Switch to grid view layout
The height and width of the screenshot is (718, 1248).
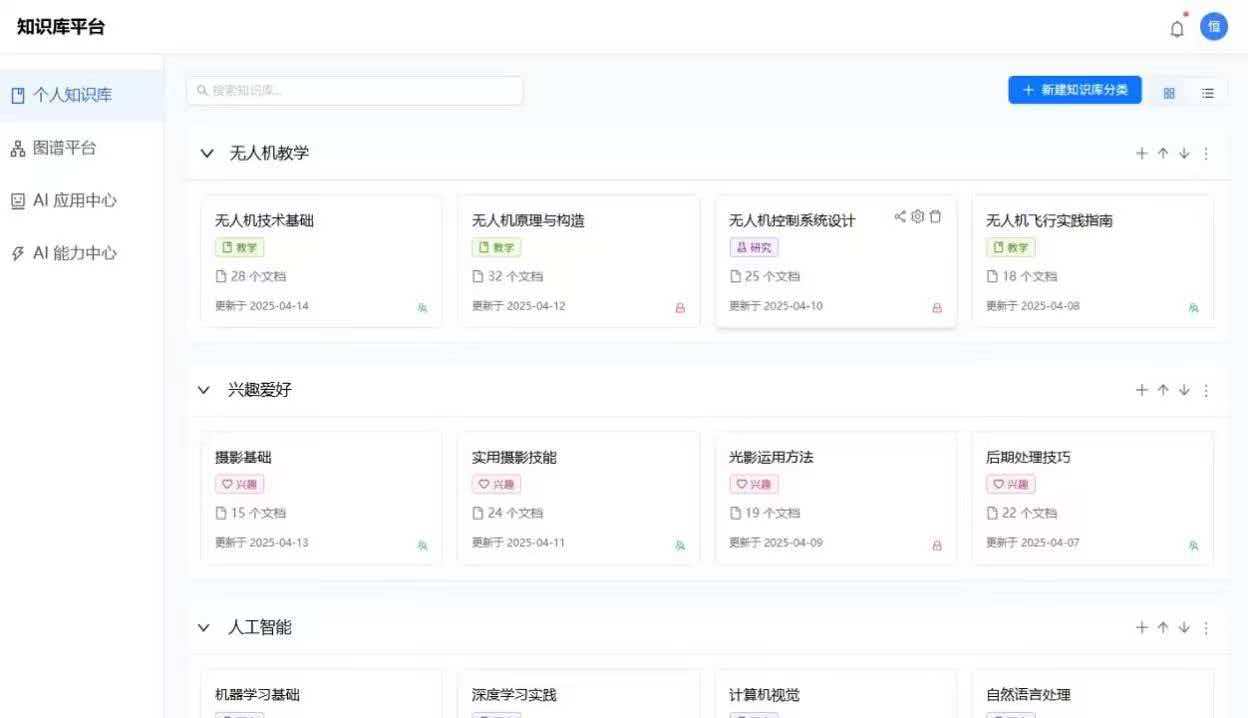coord(1169,93)
